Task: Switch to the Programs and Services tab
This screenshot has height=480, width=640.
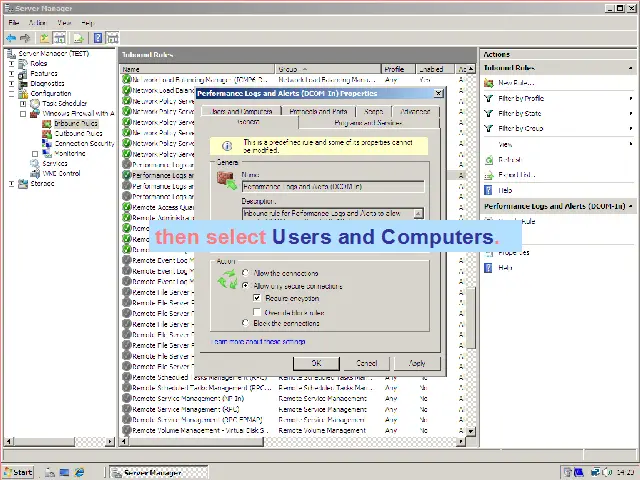Action: point(369,123)
